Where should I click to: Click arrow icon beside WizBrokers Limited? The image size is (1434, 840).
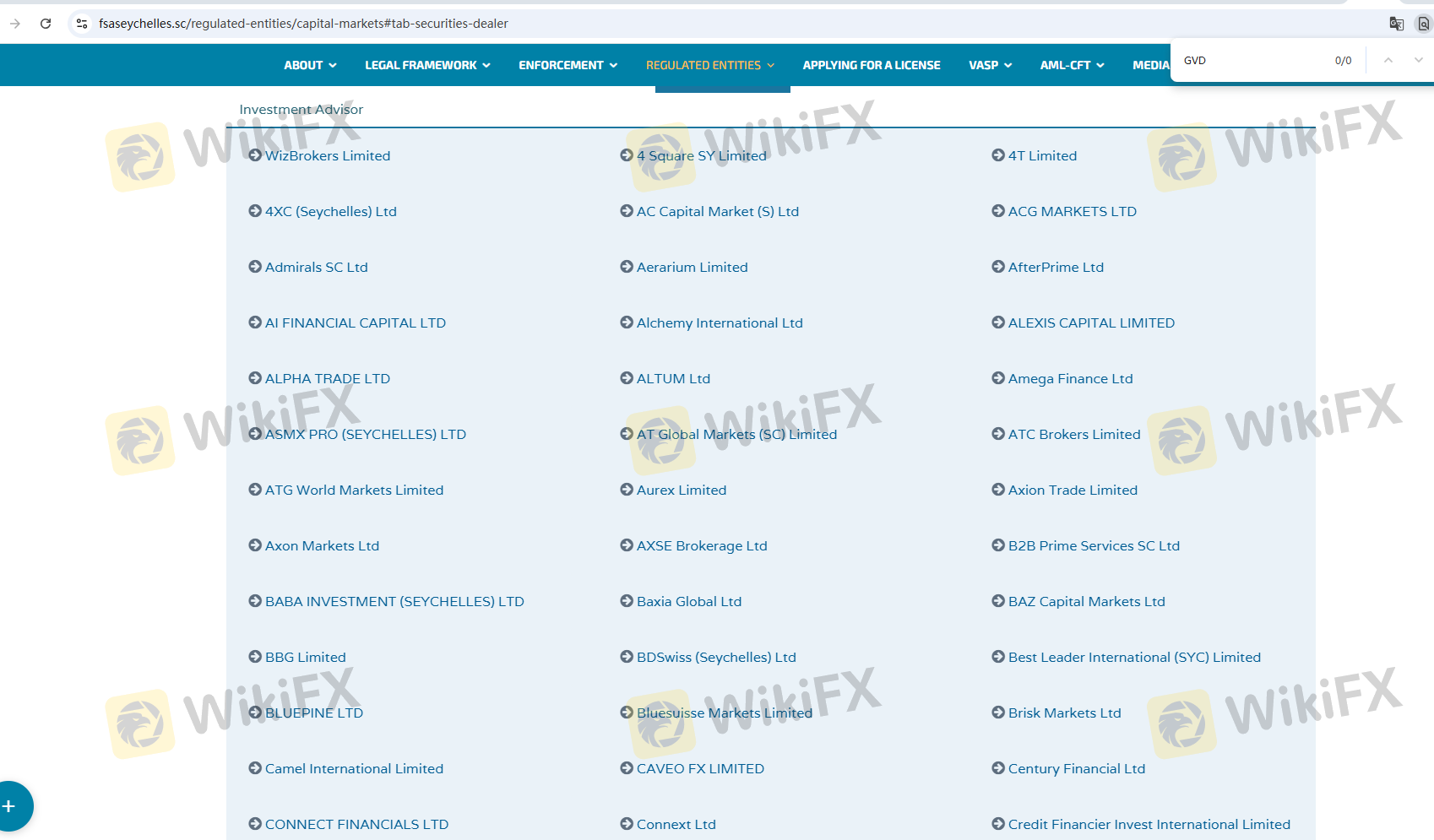(255, 155)
